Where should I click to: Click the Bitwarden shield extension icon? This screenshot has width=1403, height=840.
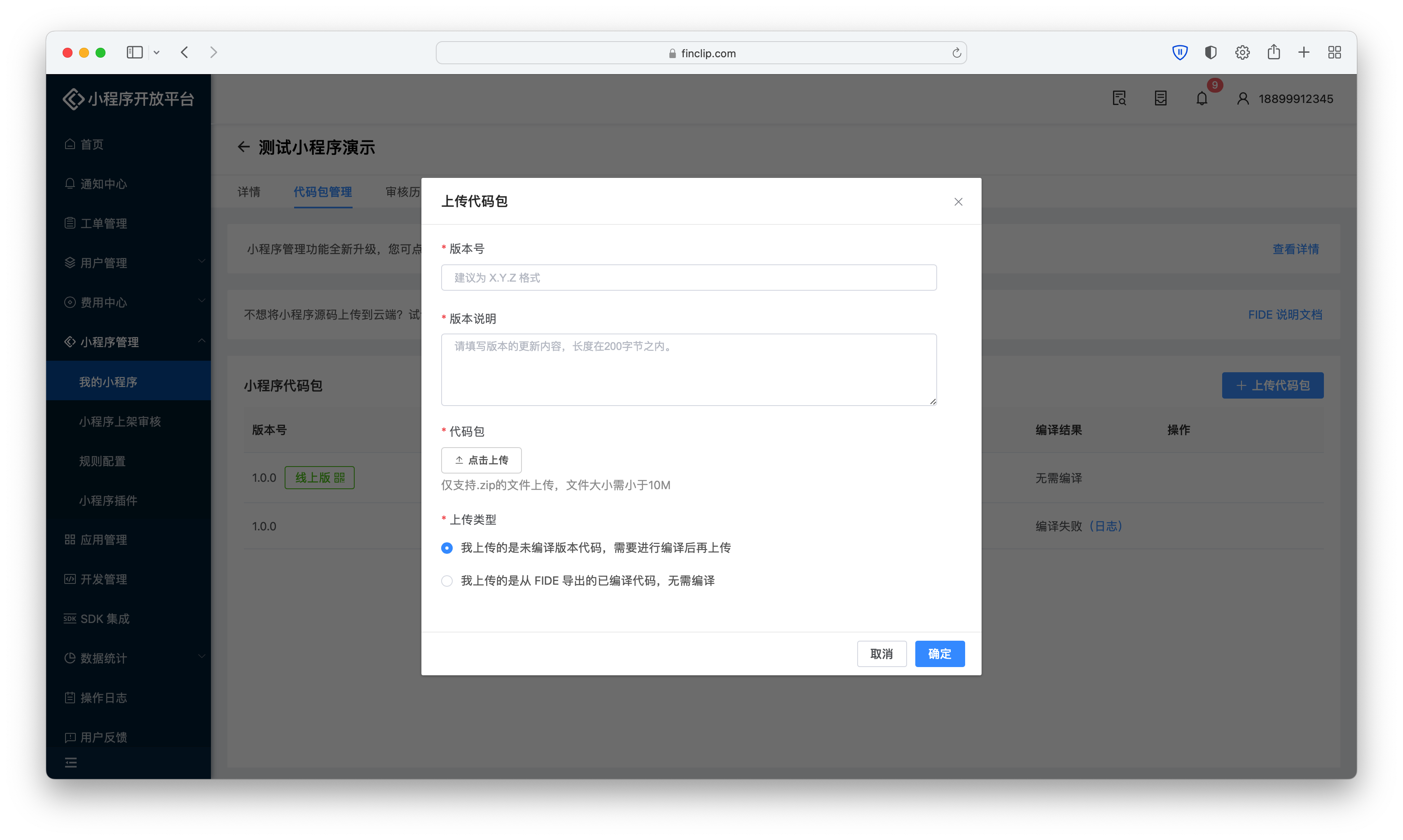point(1179,53)
